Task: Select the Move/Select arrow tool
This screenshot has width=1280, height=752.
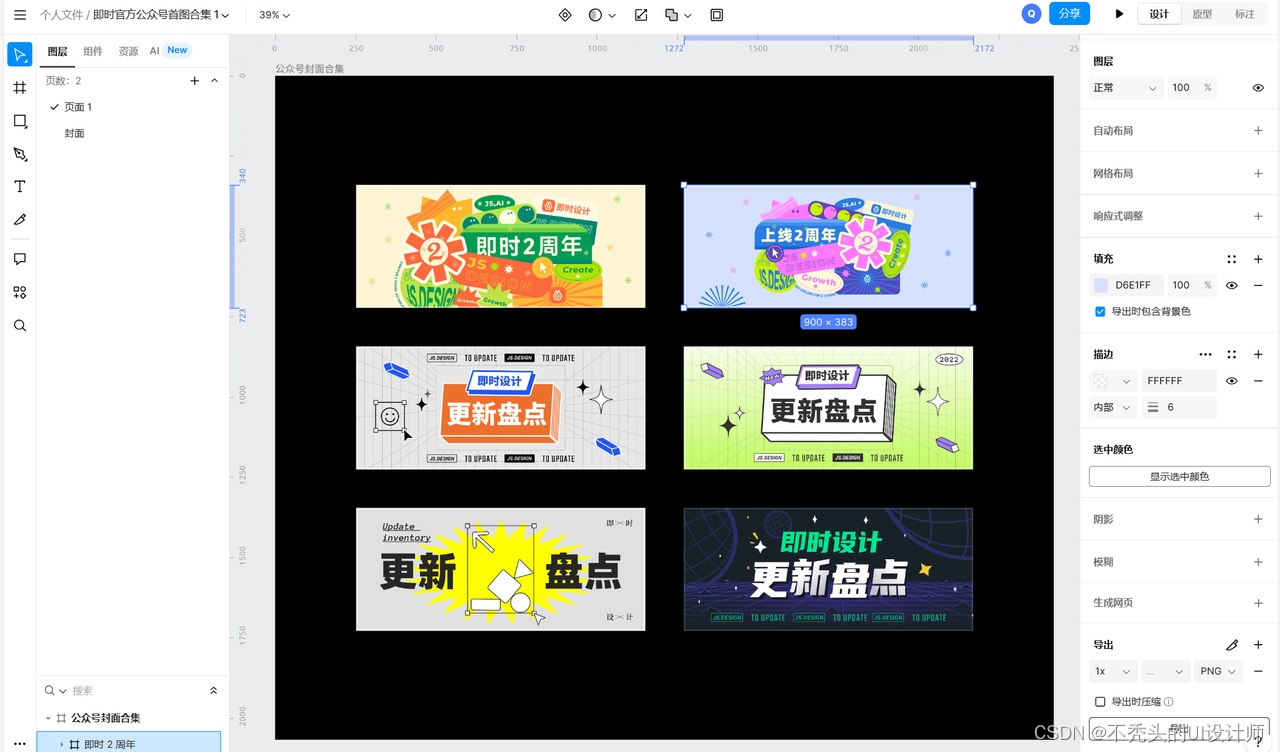Action: (x=20, y=54)
